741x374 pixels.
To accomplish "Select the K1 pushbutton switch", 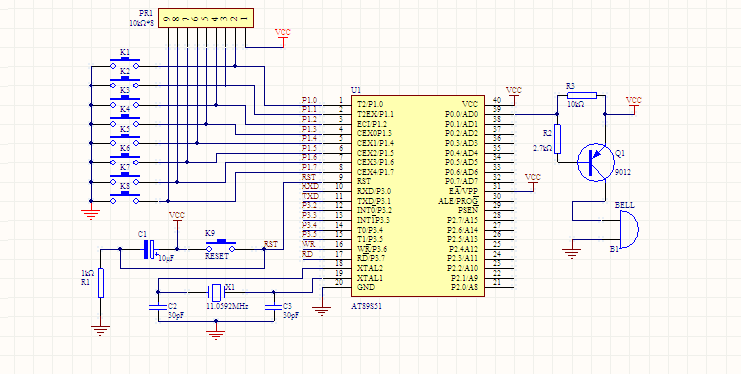I will 125,63.
